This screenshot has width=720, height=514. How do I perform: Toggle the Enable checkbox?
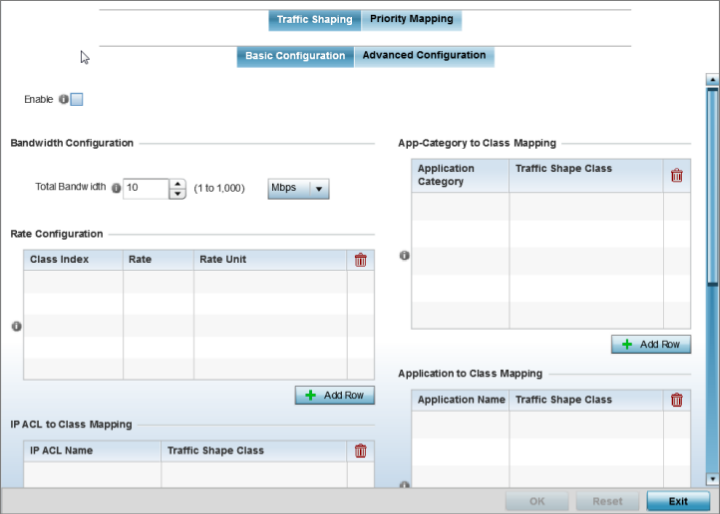(77, 100)
